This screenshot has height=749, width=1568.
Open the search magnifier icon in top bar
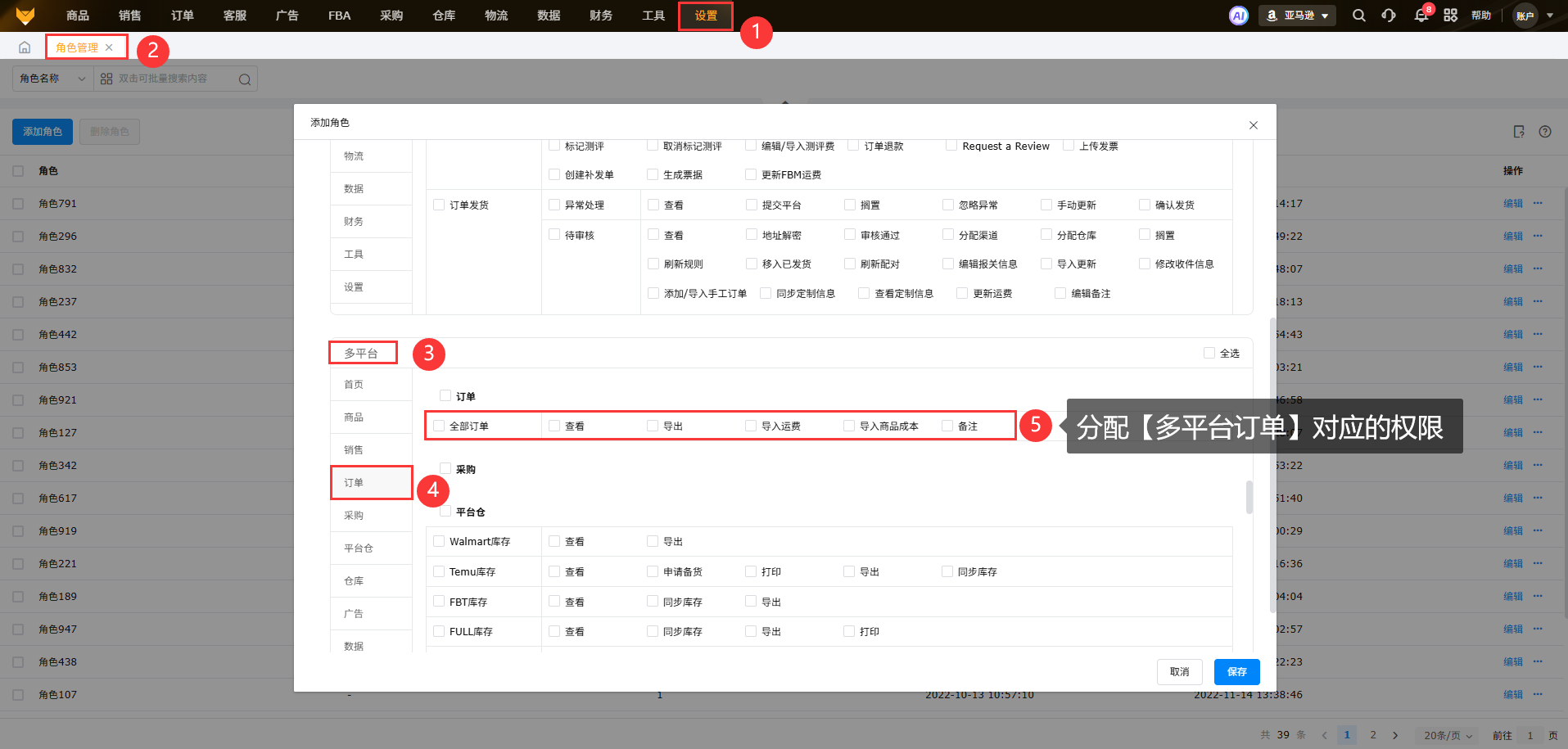tap(1358, 16)
